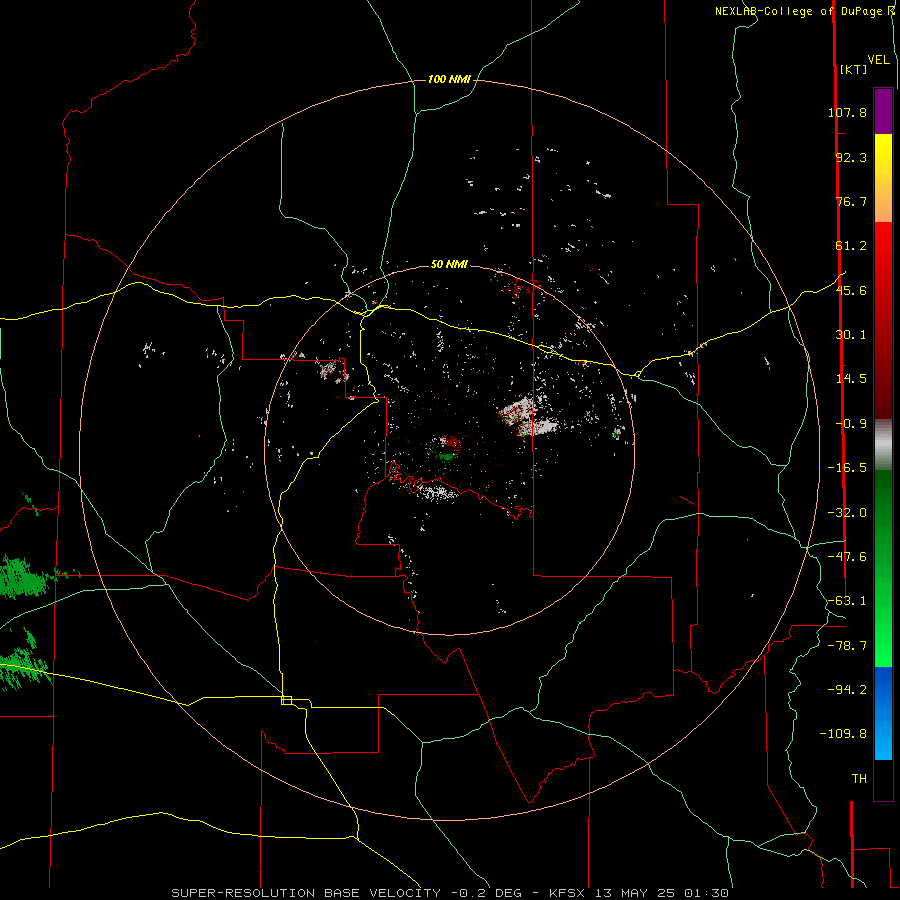Pick the dark TH segment of the color bar
900x900 pixels.
coord(883,780)
